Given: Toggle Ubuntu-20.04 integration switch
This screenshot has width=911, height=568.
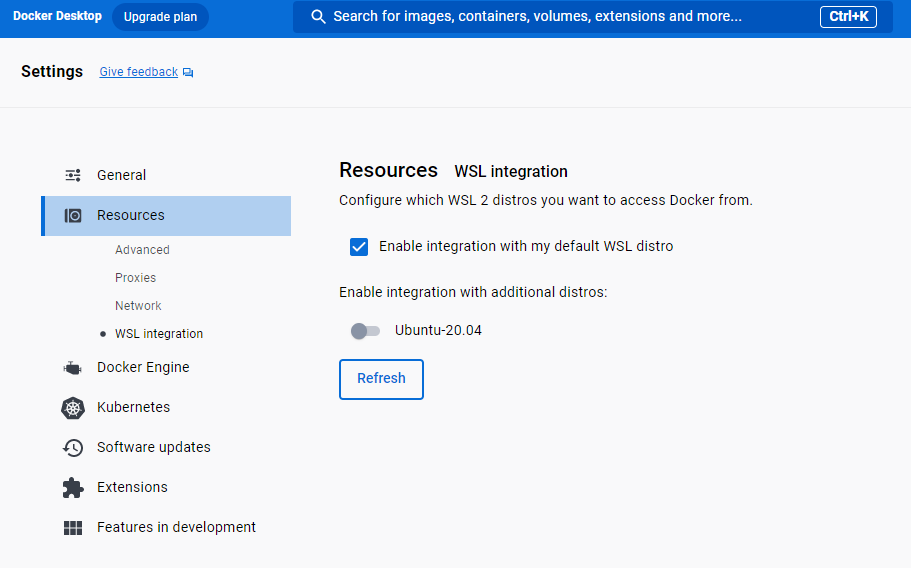Looking at the screenshot, I should pyautogui.click(x=365, y=331).
